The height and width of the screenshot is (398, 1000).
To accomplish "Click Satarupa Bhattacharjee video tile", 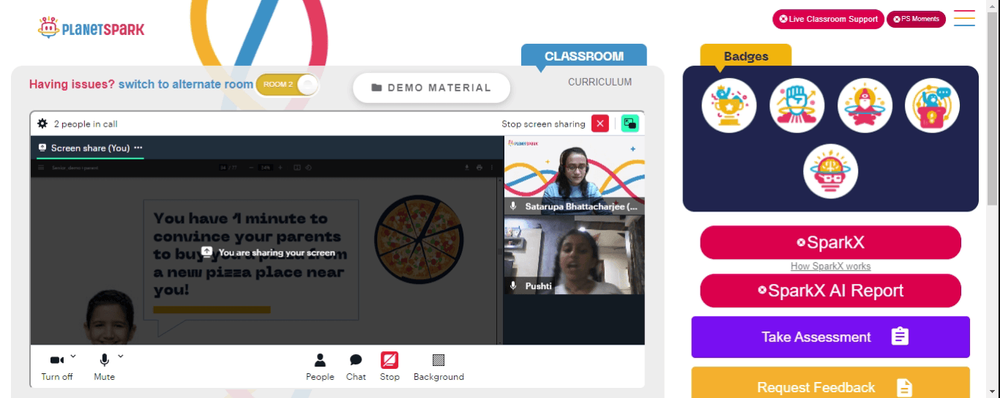I will coord(574,175).
